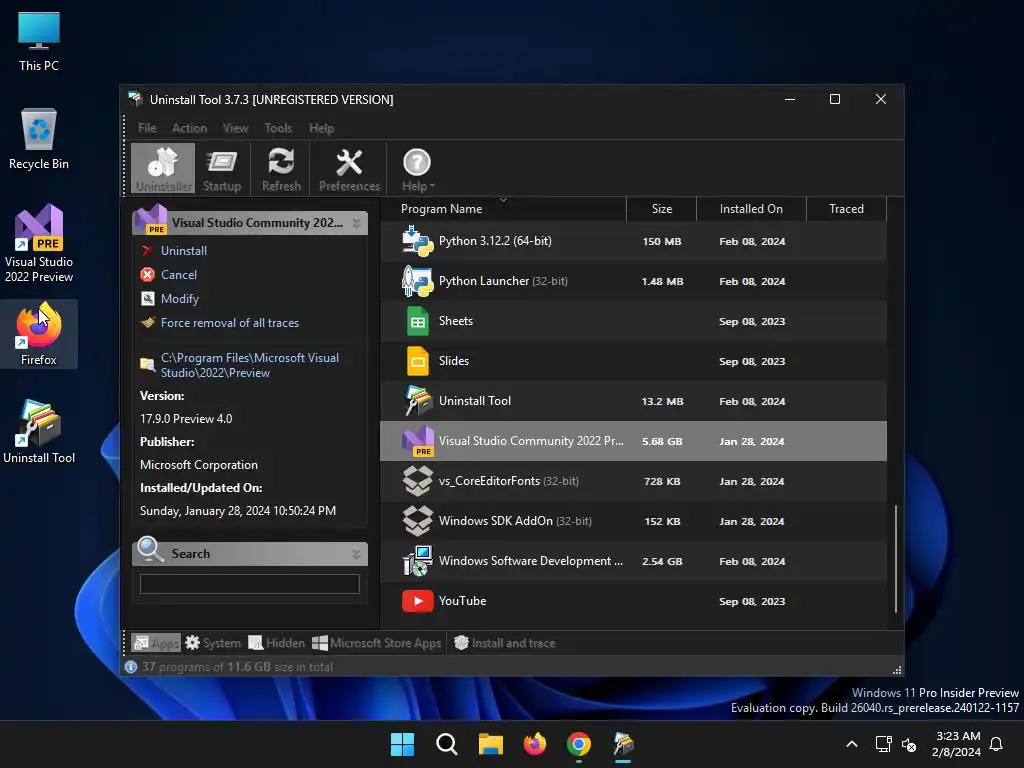Select Windows Software Development Kit icon
This screenshot has width=1024, height=768.
tap(417, 561)
